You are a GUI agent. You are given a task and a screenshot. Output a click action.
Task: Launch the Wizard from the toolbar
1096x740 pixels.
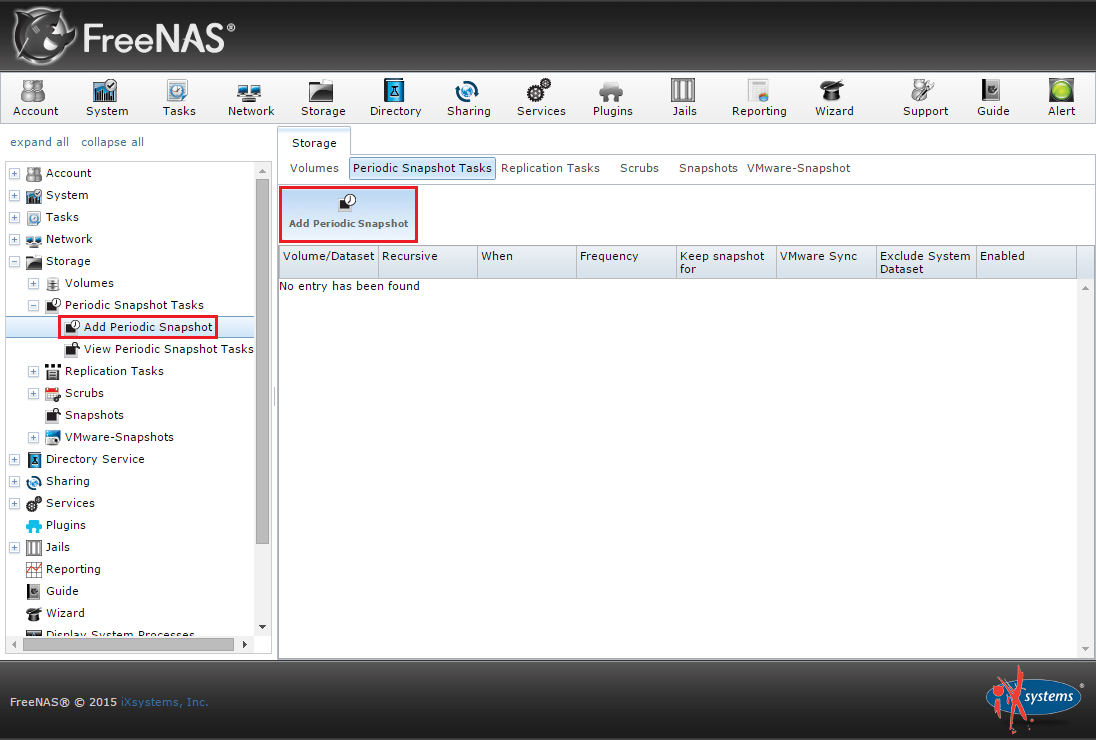click(x=834, y=97)
